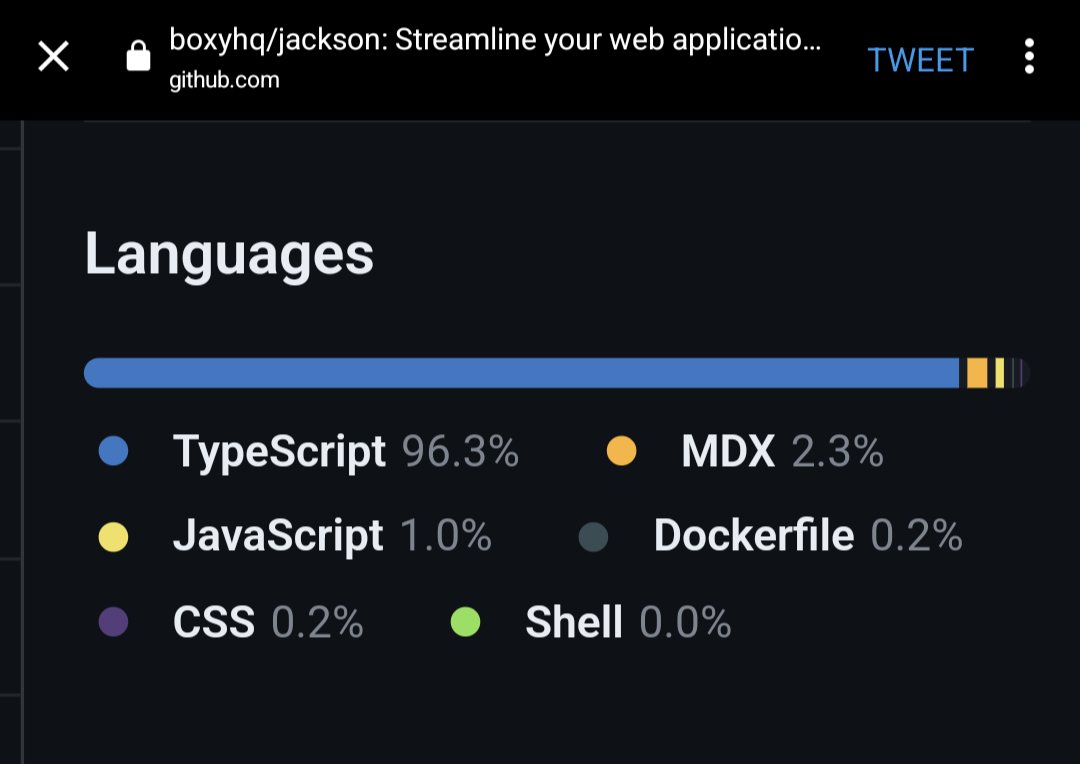
Task: Tap the github.com domain text
Action: [x=225, y=80]
